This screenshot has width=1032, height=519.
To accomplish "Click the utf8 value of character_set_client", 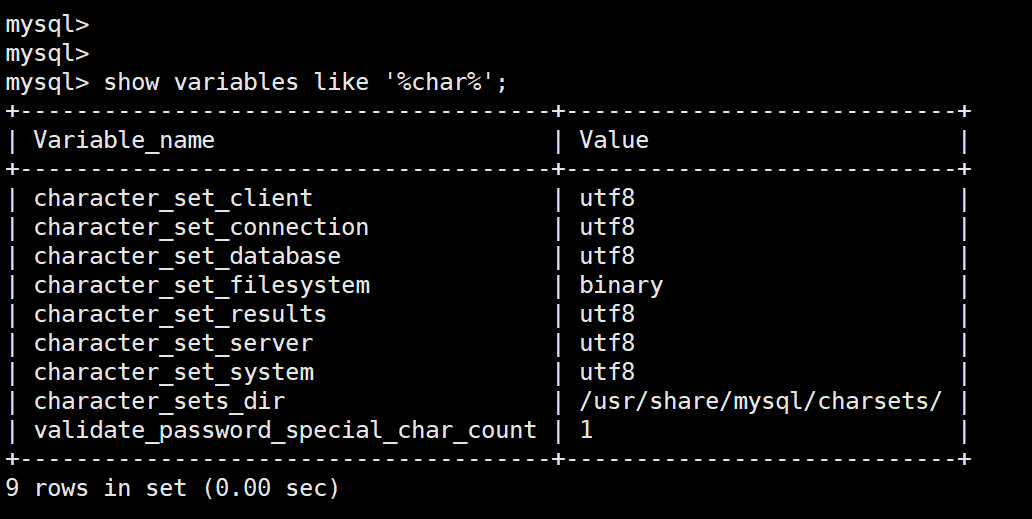I will tap(607, 198).
